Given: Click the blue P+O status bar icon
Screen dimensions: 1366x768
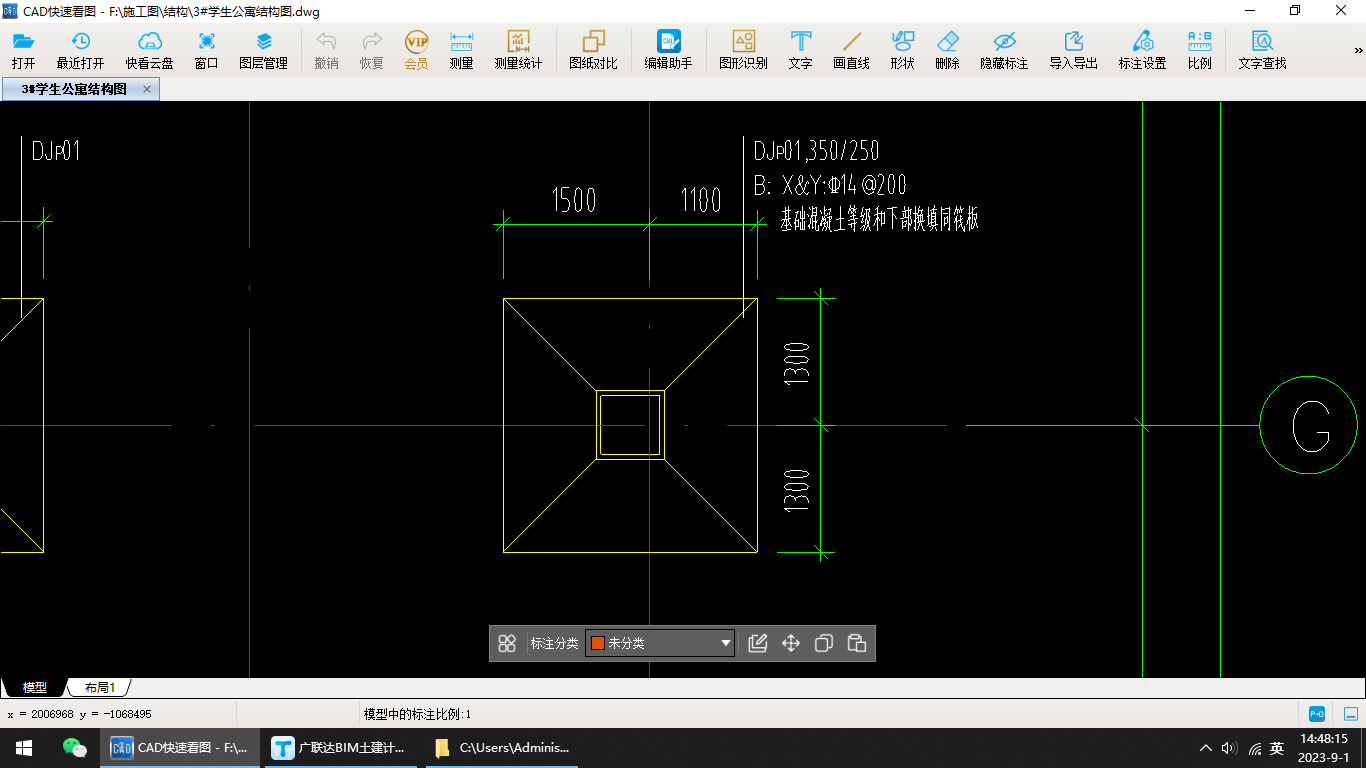Looking at the screenshot, I should pyautogui.click(x=1317, y=714).
